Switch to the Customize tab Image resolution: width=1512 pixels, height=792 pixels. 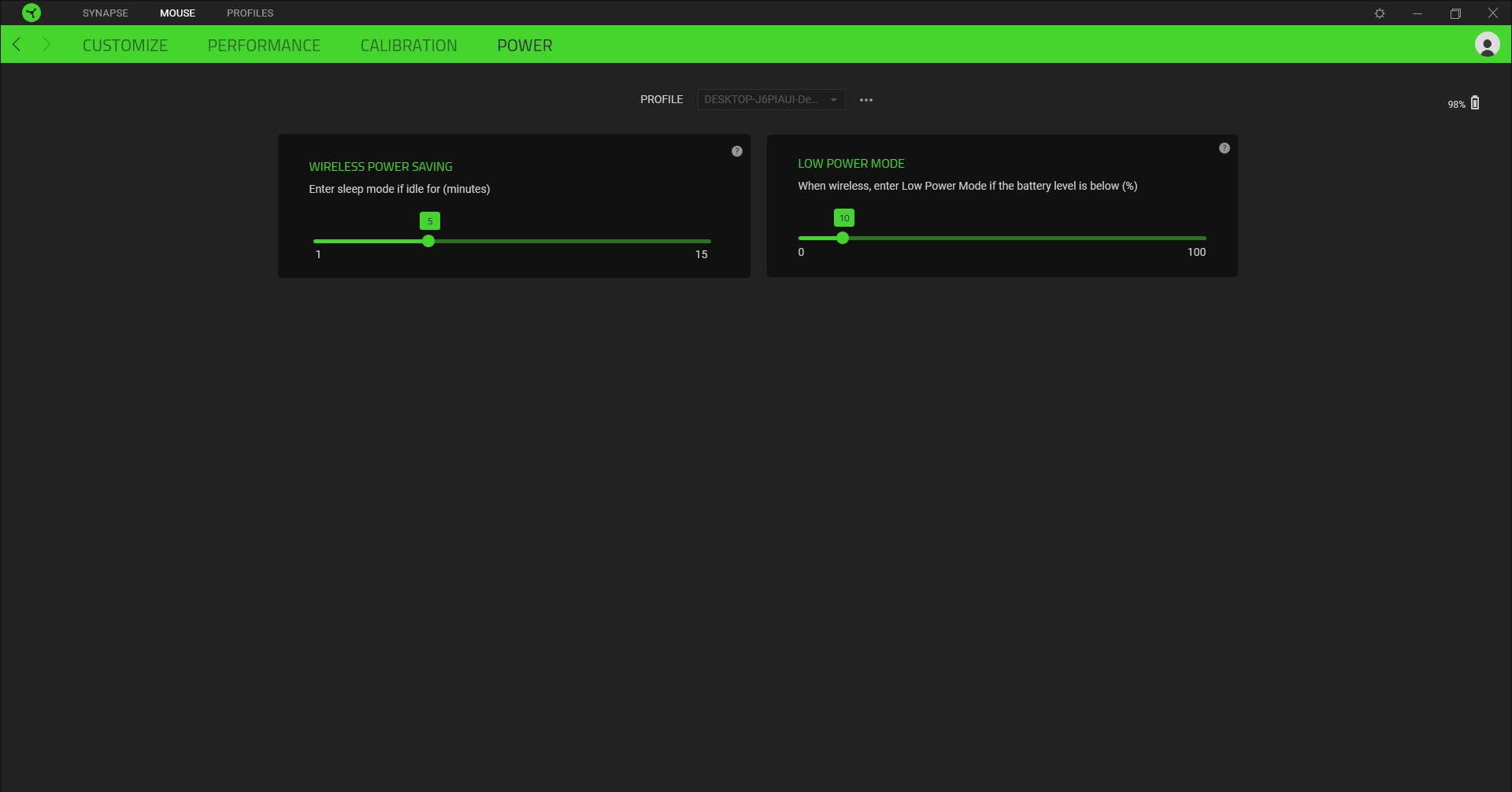tap(125, 46)
